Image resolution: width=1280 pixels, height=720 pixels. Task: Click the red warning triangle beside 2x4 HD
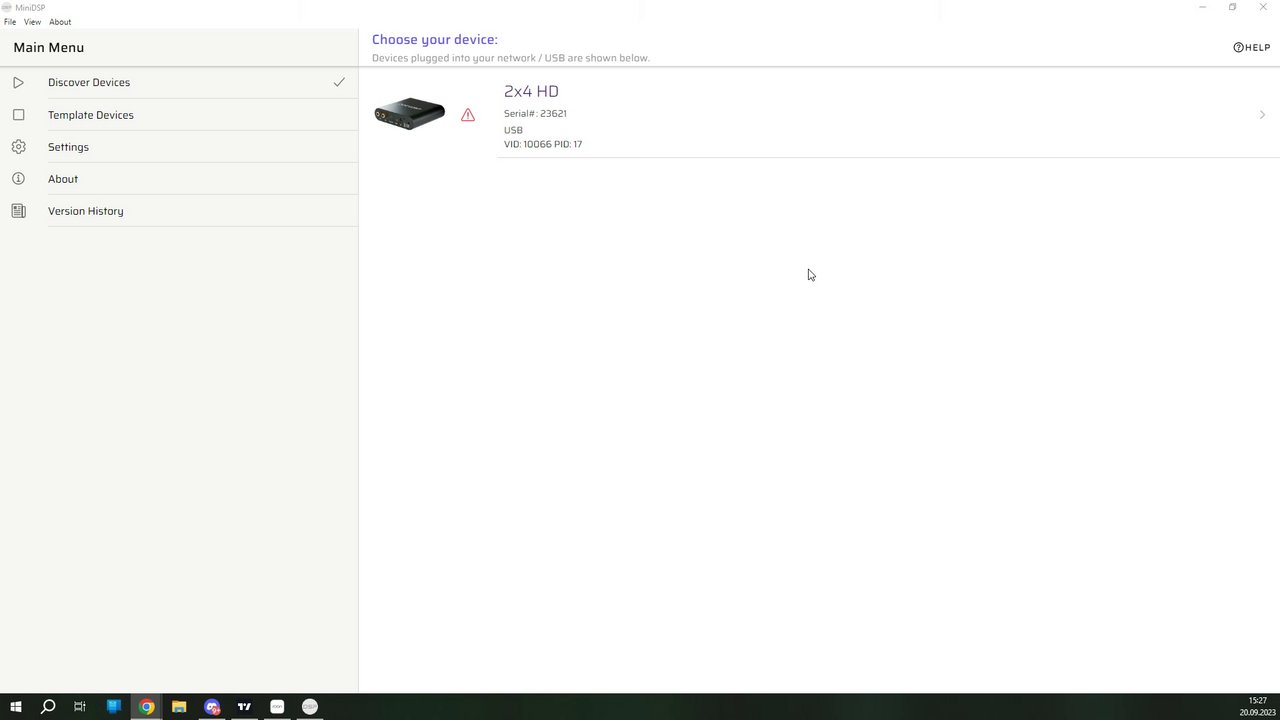pyautogui.click(x=468, y=115)
